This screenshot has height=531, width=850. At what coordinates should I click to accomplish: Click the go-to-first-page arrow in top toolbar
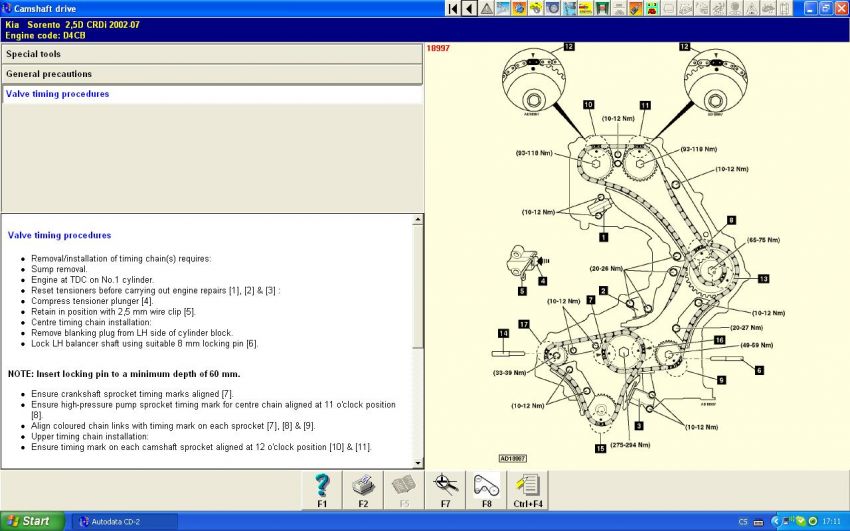pyautogui.click(x=453, y=8)
